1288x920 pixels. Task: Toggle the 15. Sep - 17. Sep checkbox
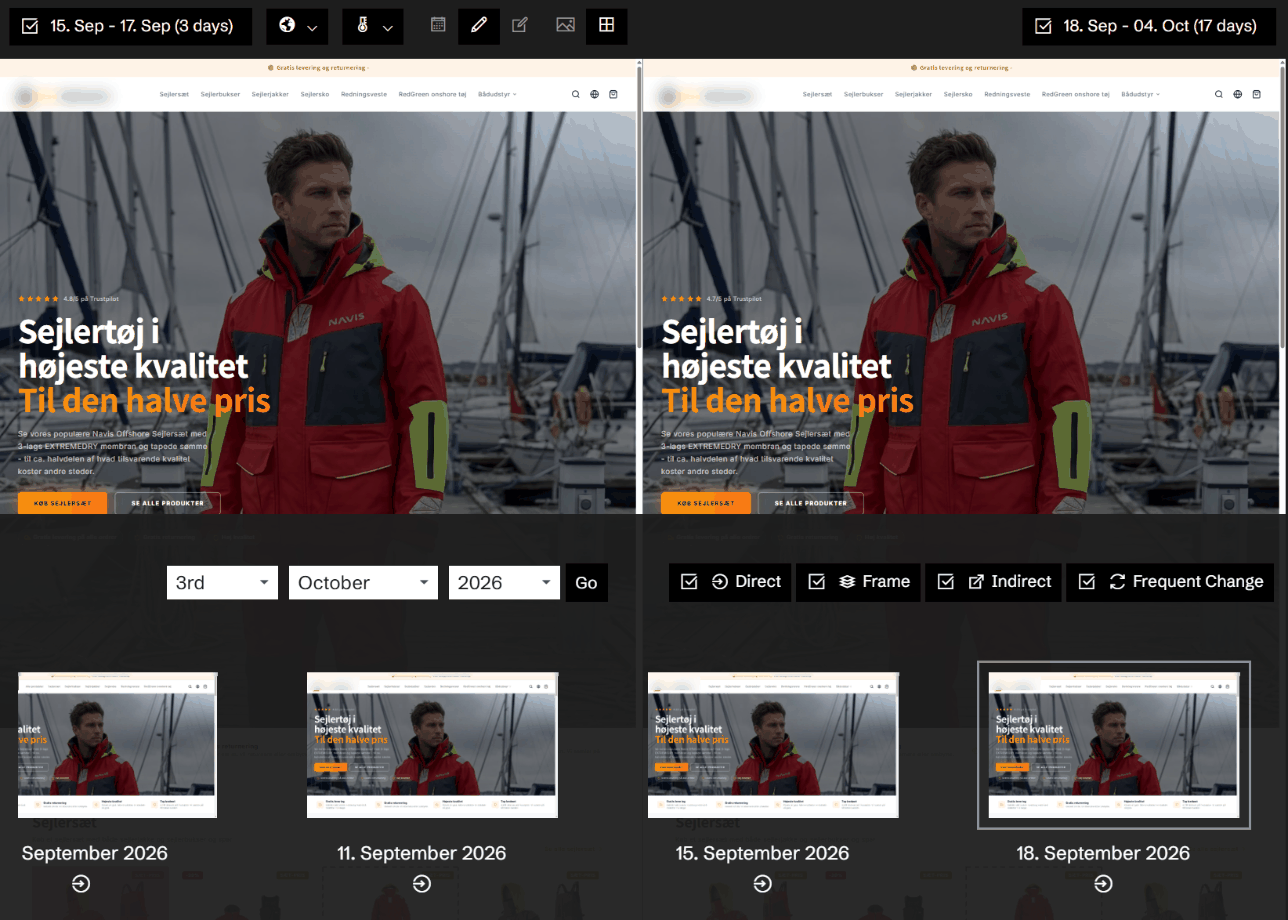coord(30,26)
